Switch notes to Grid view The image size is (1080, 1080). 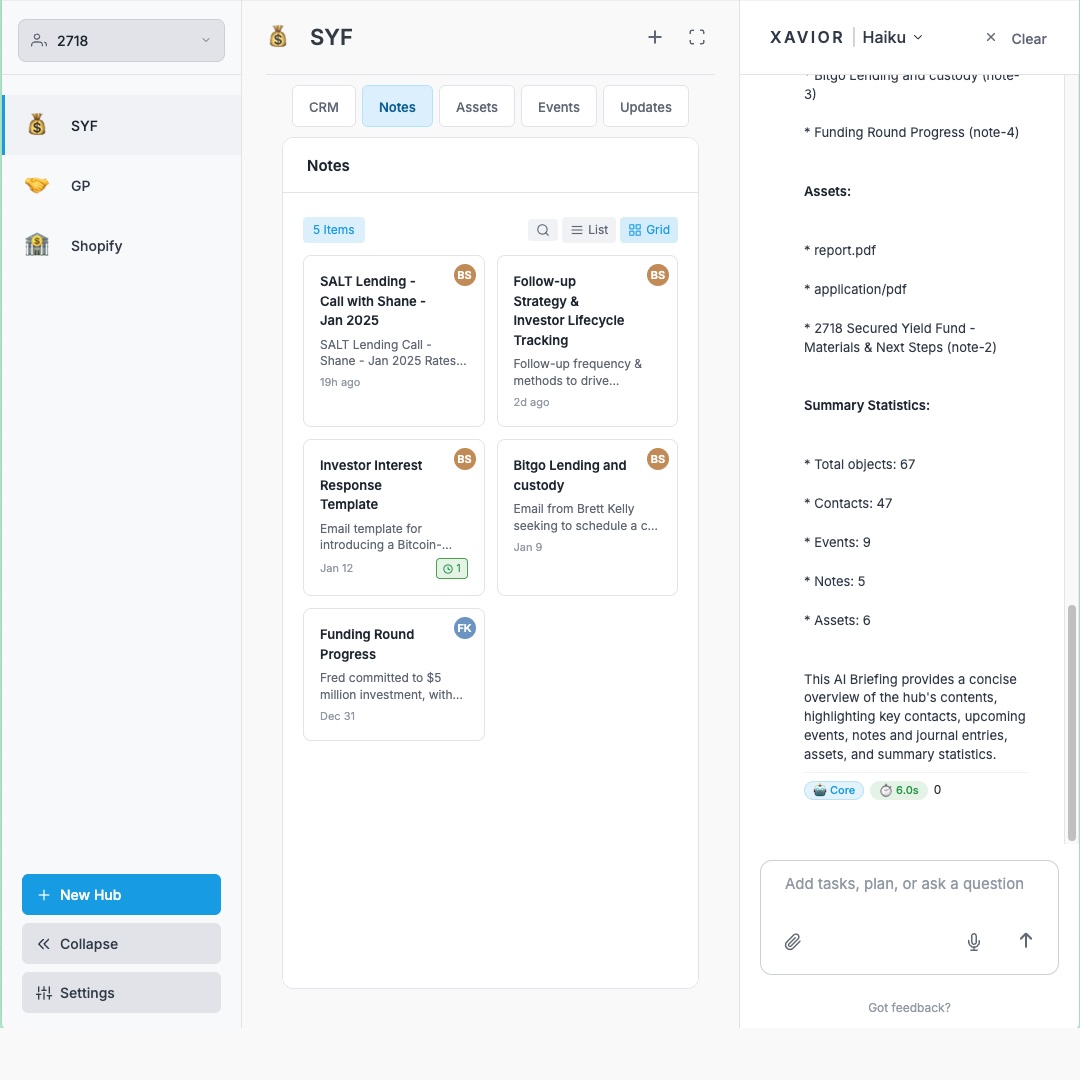coord(648,229)
